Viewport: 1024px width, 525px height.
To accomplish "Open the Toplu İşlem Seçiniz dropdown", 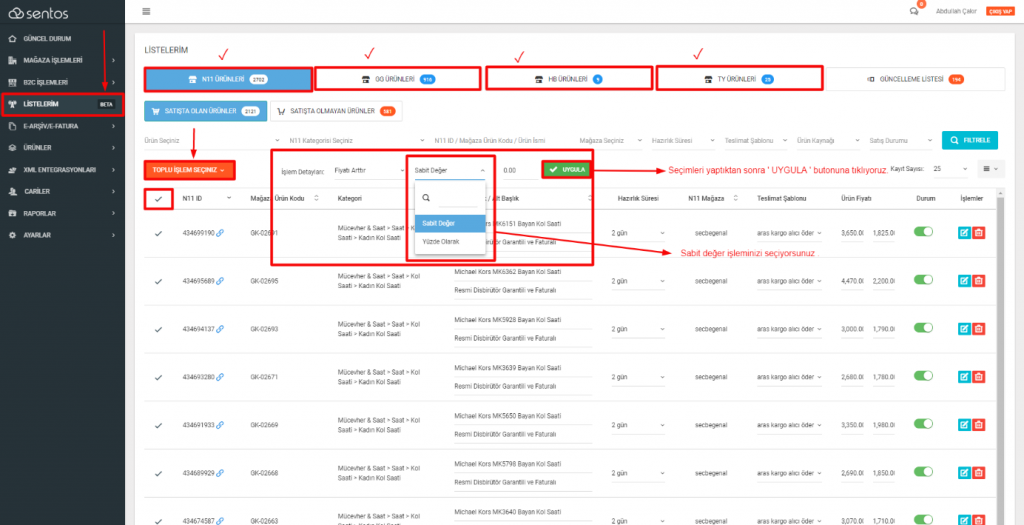I will point(188,170).
